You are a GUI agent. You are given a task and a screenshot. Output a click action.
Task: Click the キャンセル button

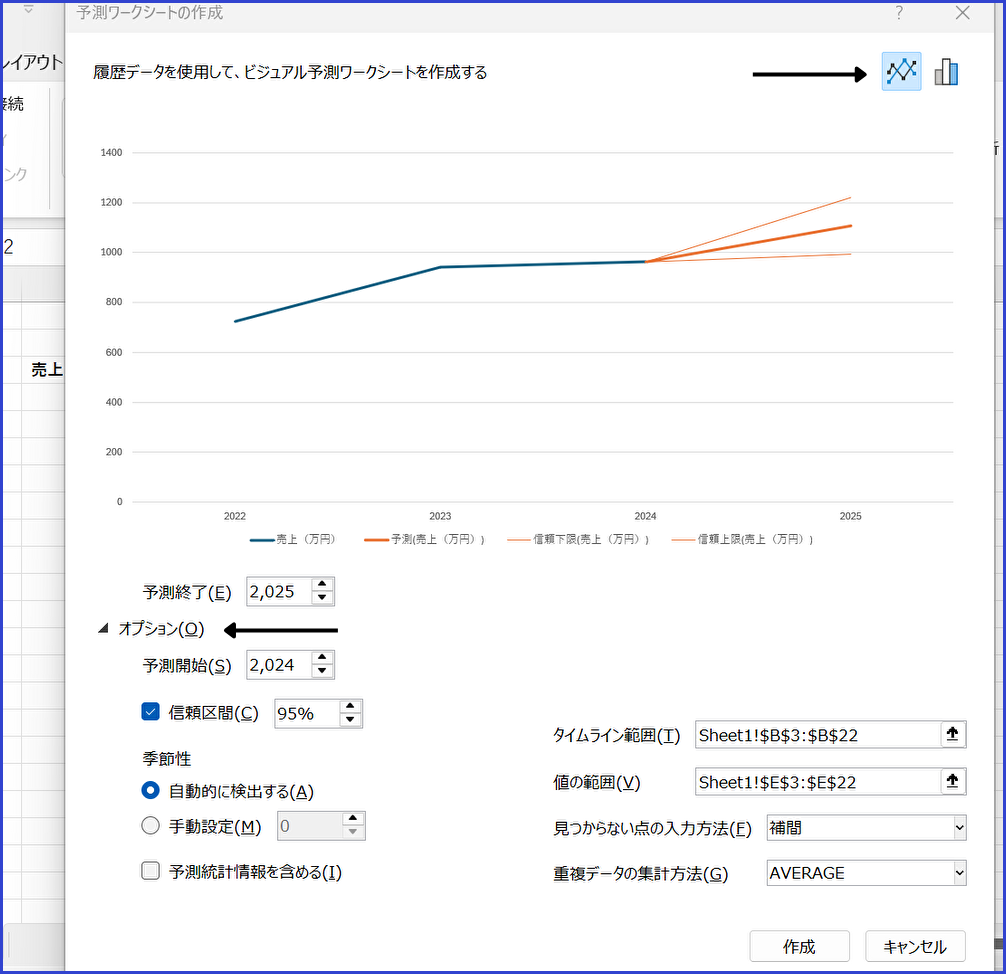(x=915, y=946)
